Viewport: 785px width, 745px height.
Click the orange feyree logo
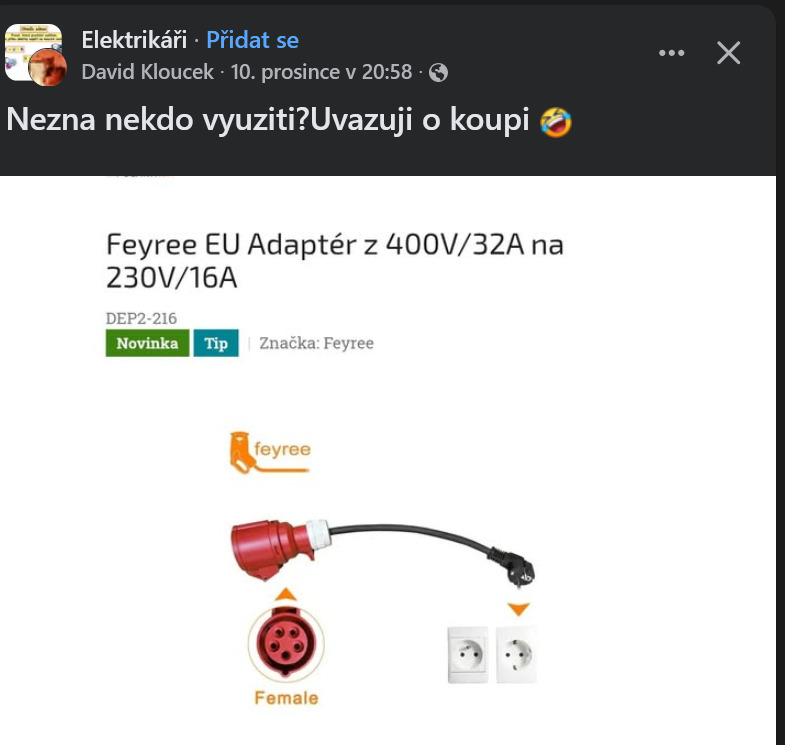click(x=270, y=452)
